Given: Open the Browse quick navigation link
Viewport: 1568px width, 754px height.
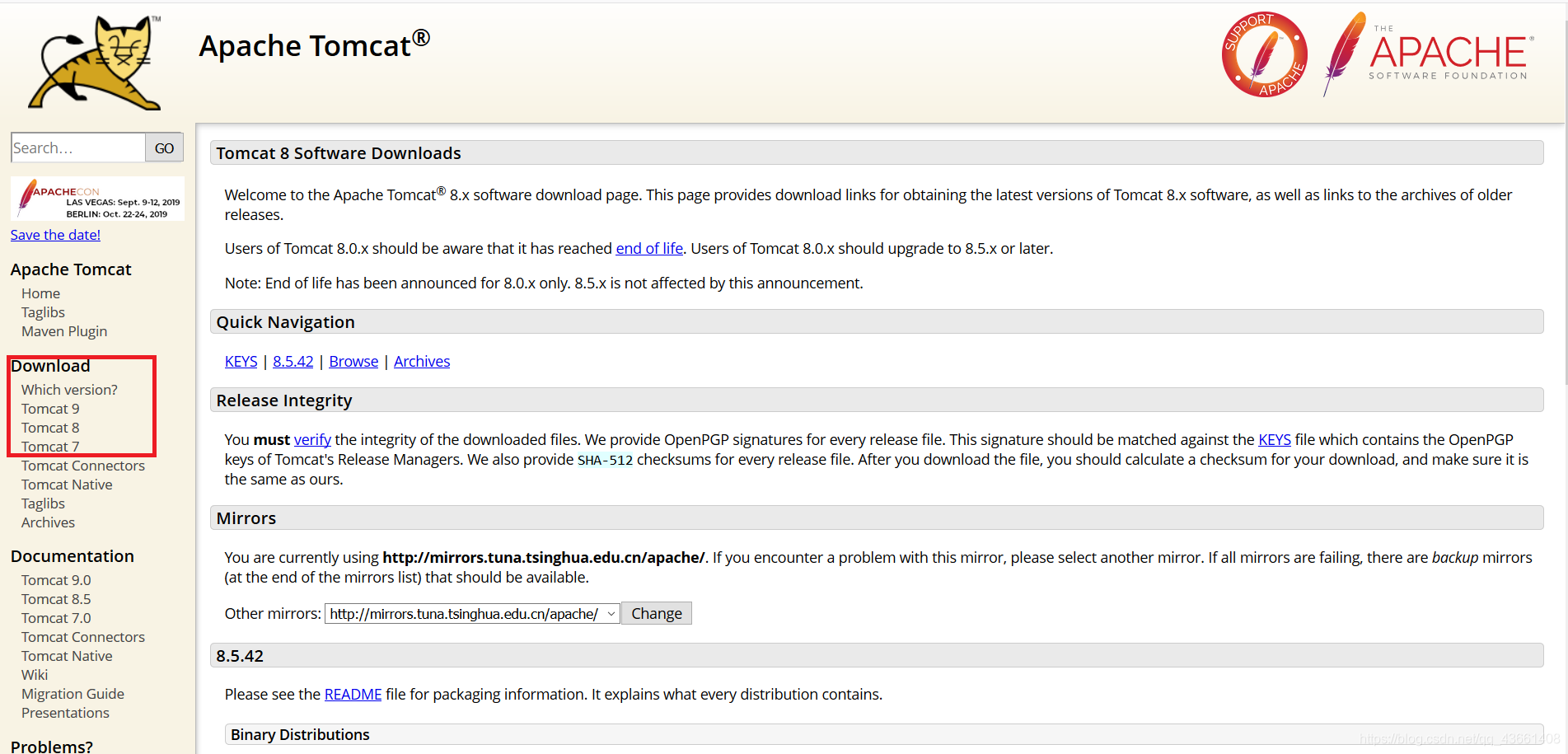Looking at the screenshot, I should [x=353, y=361].
